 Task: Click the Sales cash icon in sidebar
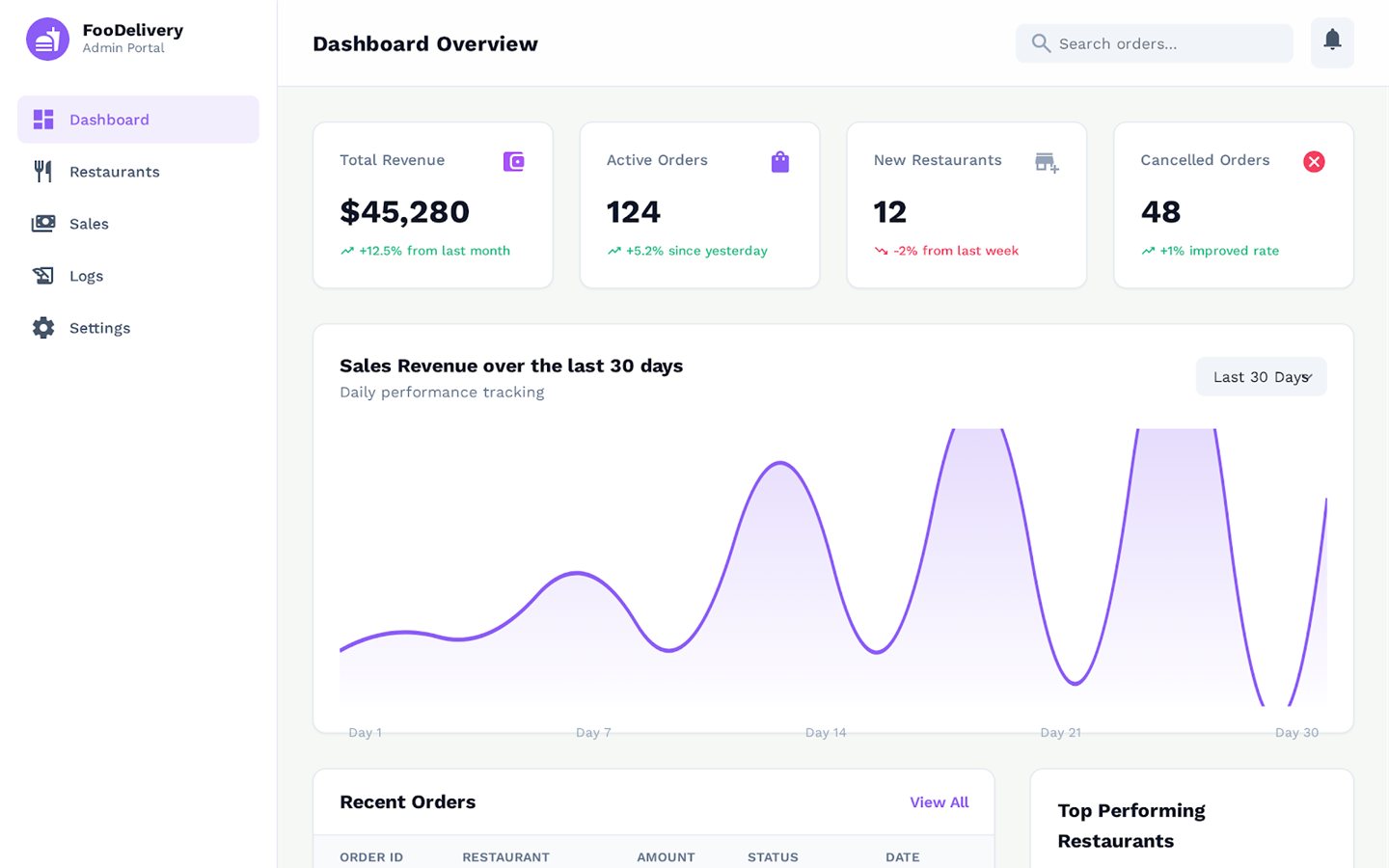pyautogui.click(x=43, y=224)
